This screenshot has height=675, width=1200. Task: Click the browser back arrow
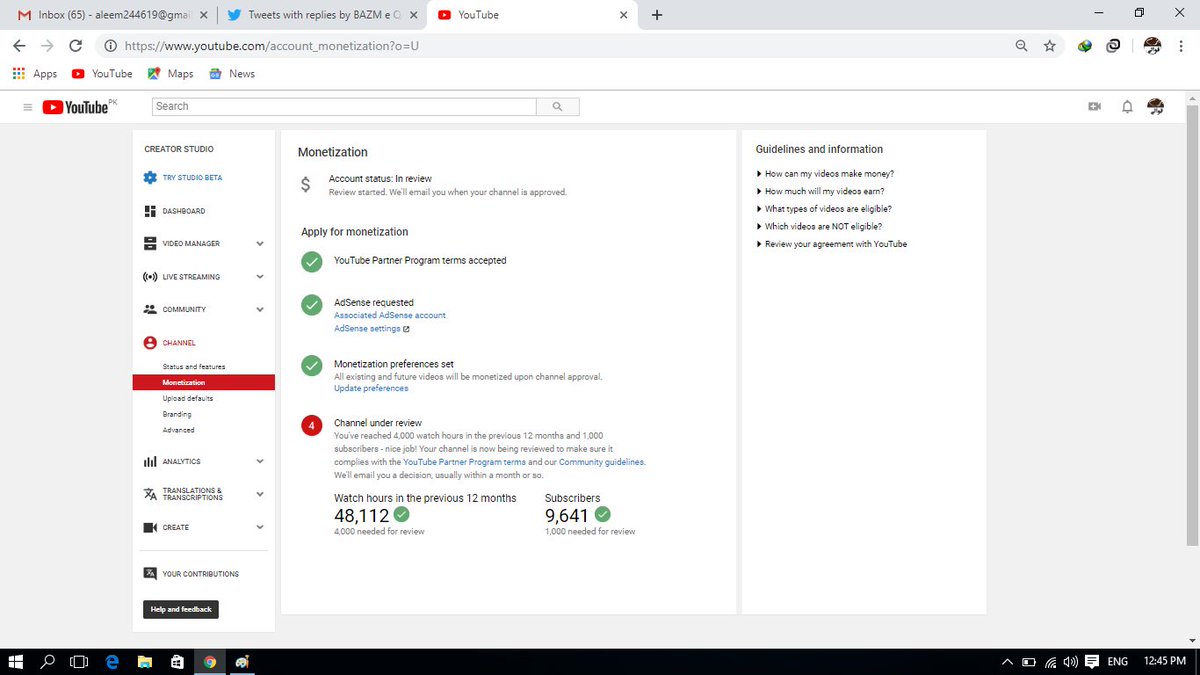point(20,46)
